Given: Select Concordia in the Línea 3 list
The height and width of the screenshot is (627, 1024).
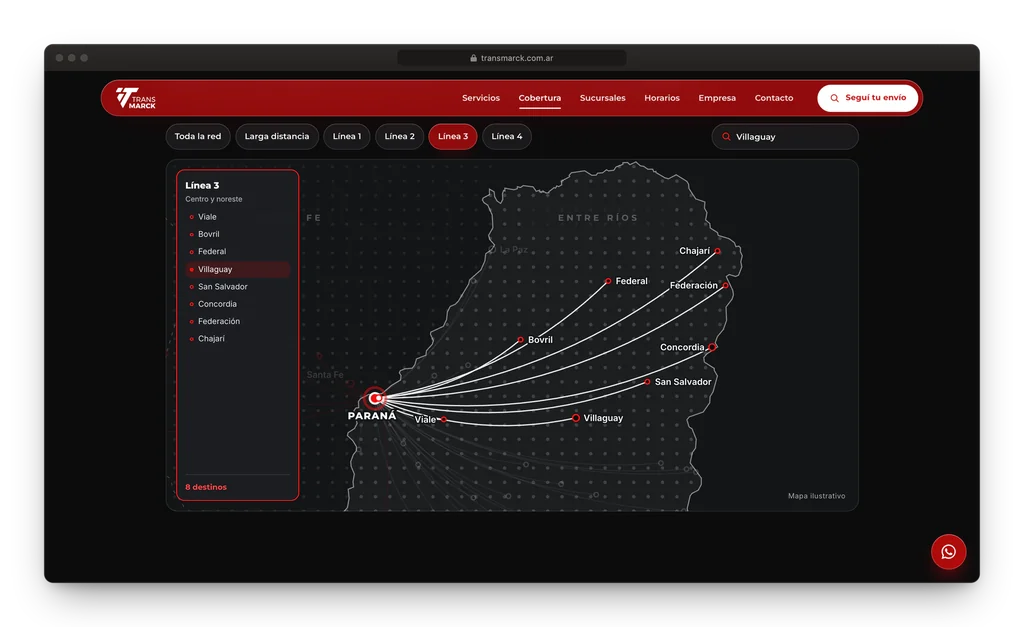Looking at the screenshot, I should [238, 304].
